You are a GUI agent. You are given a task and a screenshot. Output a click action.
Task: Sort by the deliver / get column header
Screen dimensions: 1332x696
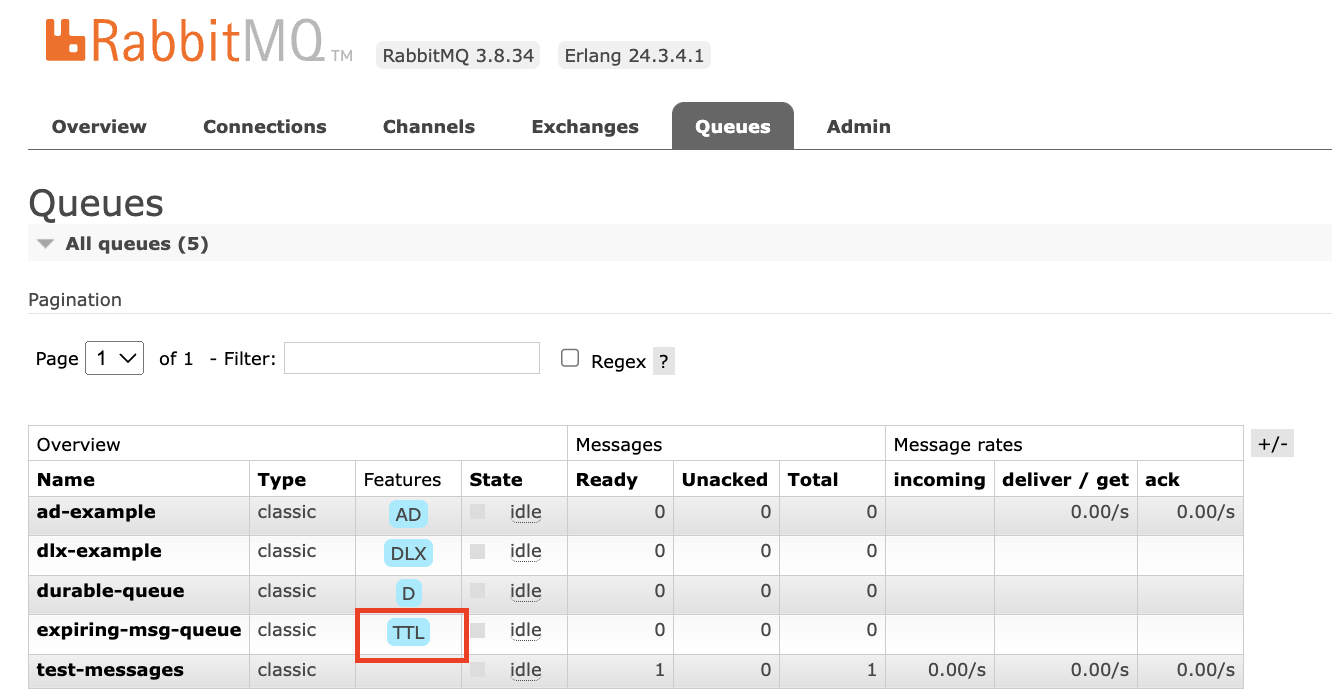pos(1066,480)
